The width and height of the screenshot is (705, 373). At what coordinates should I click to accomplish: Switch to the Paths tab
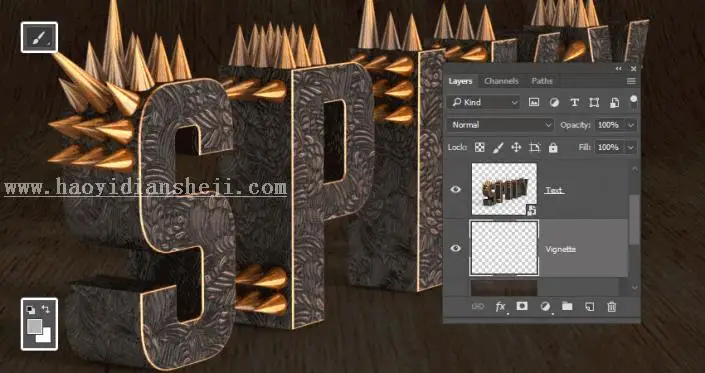click(x=542, y=81)
